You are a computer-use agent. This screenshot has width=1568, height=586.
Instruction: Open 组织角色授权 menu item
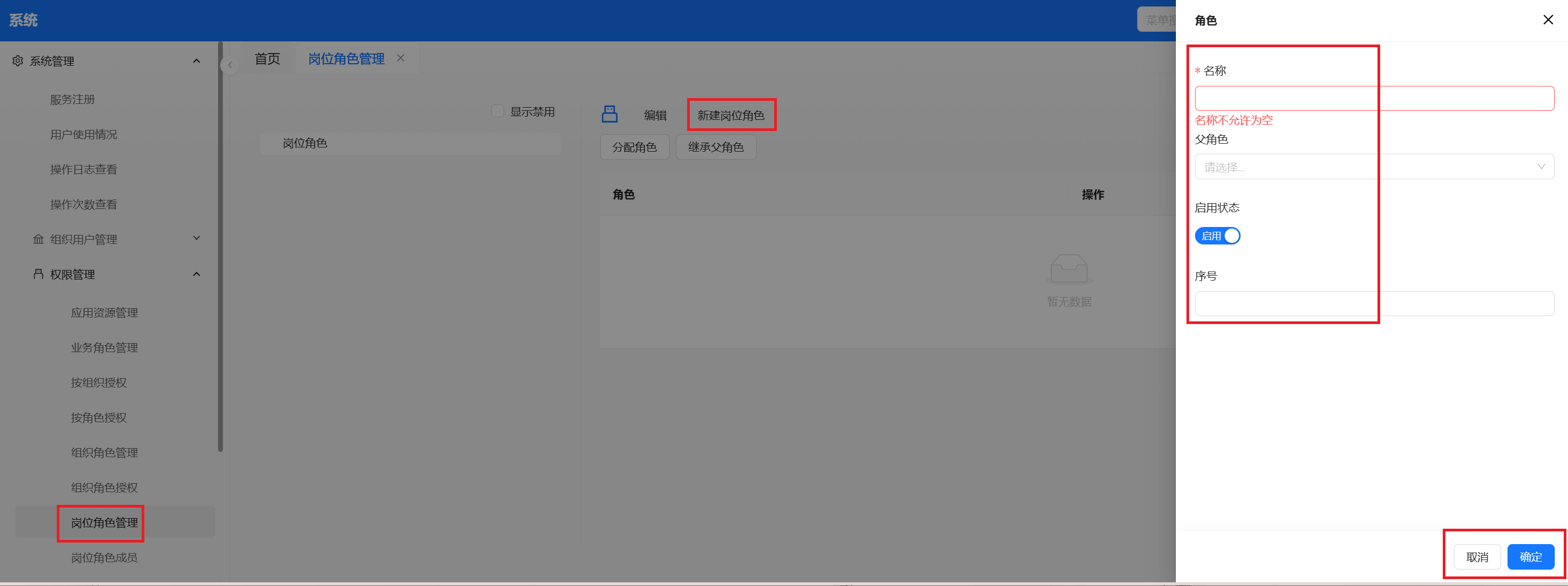pyautogui.click(x=104, y=487)
